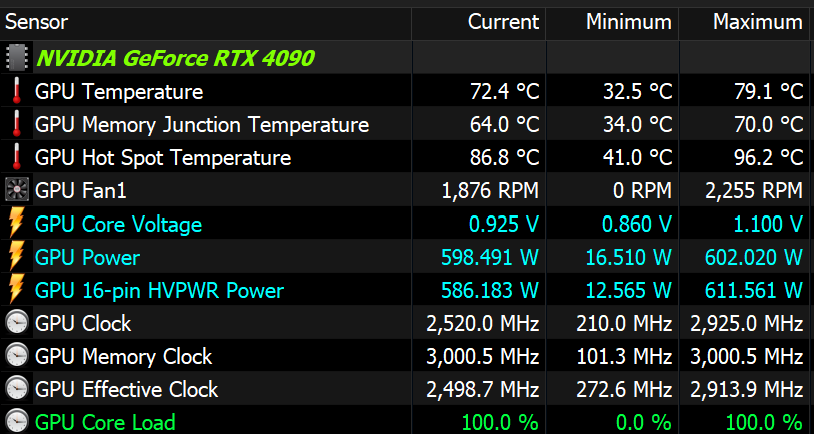Click current core voltage 0.925 V
This screenshot has width=814, height=434.
504,224
